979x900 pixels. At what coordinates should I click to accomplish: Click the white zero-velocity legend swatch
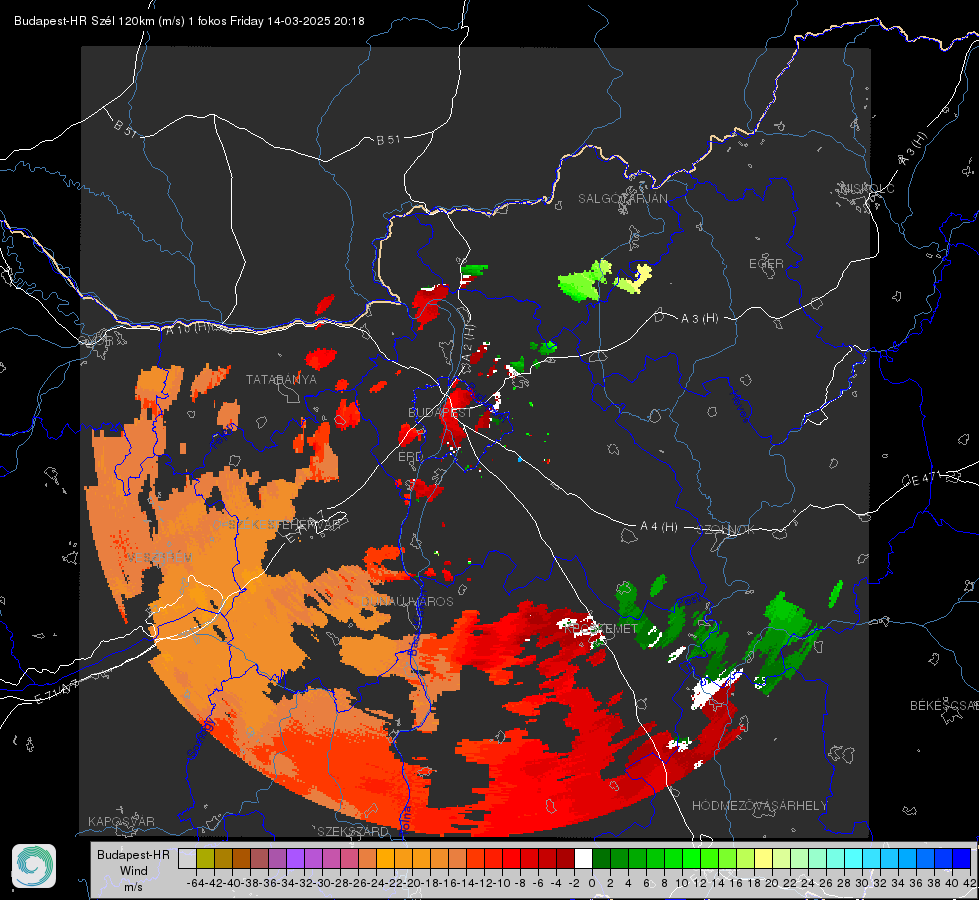(583, 858)
